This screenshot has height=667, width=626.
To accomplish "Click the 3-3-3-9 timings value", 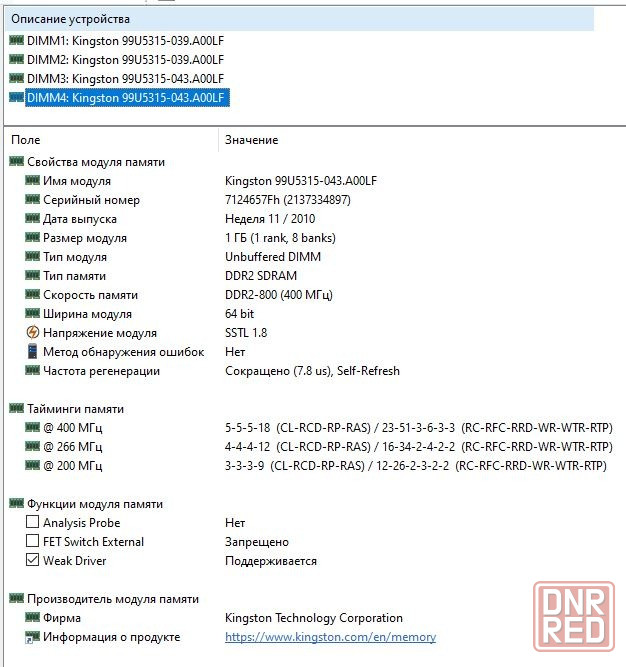I will point(415,465).
